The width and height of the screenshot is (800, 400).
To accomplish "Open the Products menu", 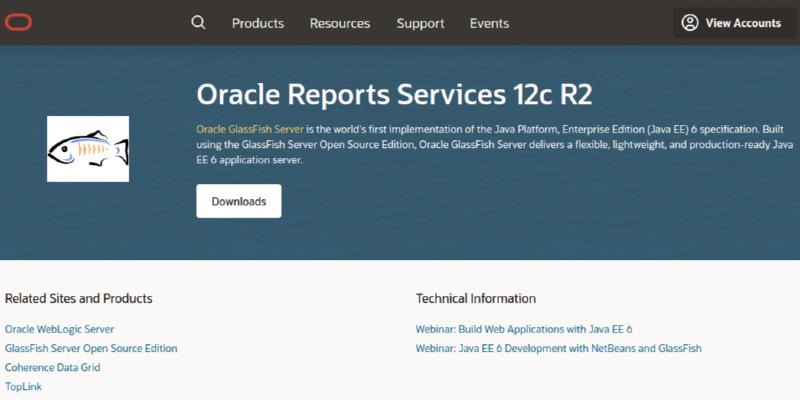I will pyautogui.click(x=258, y=23).
